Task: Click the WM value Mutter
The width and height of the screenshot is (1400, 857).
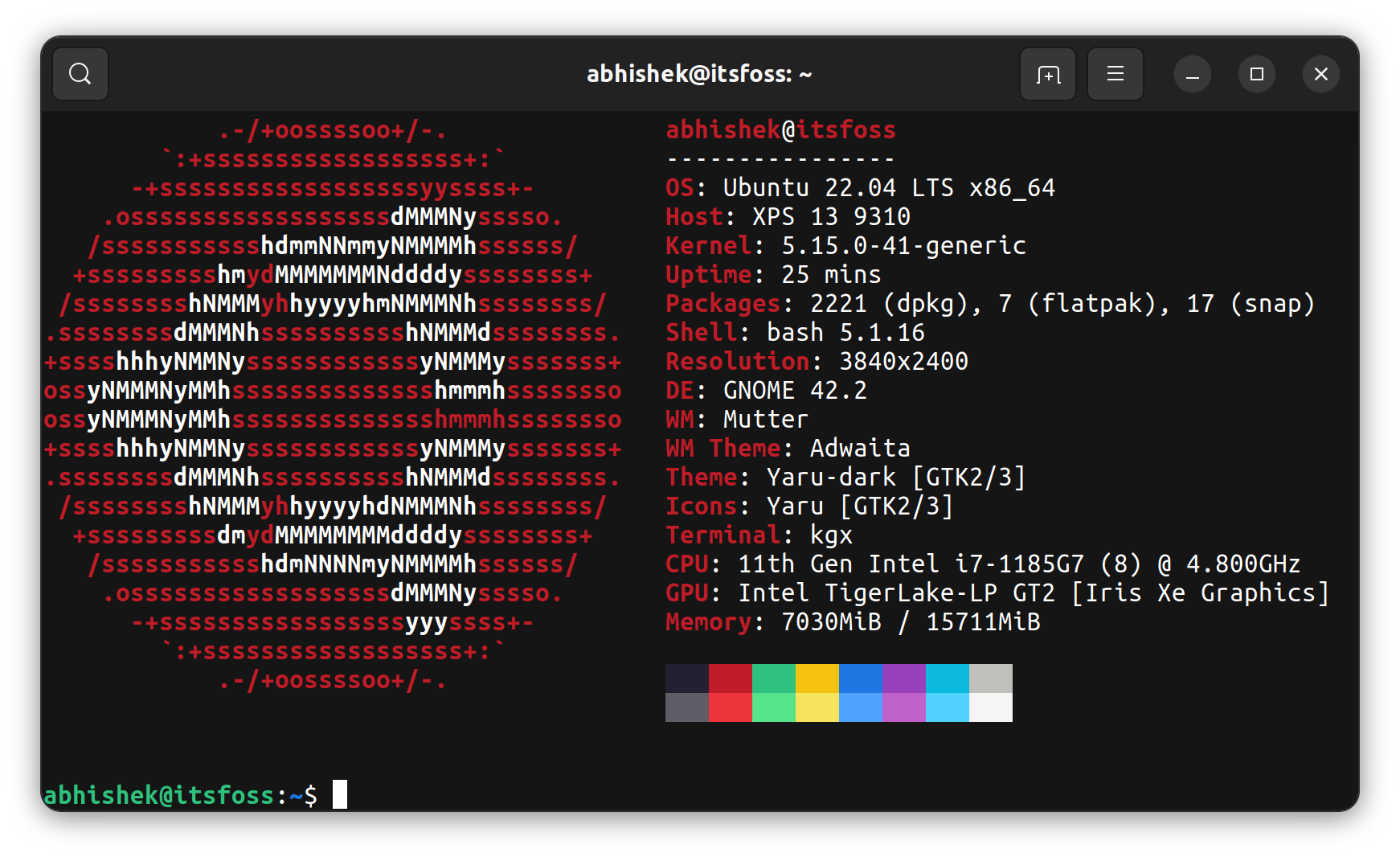Action: 765,420
